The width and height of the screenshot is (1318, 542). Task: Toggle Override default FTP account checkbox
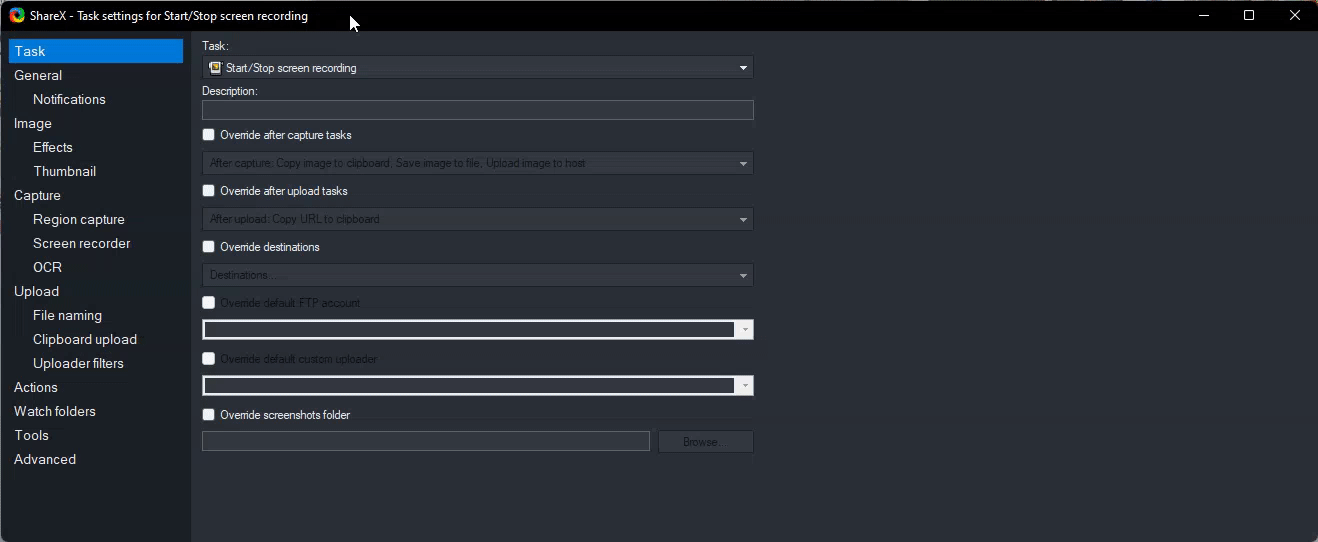[209, 303]
